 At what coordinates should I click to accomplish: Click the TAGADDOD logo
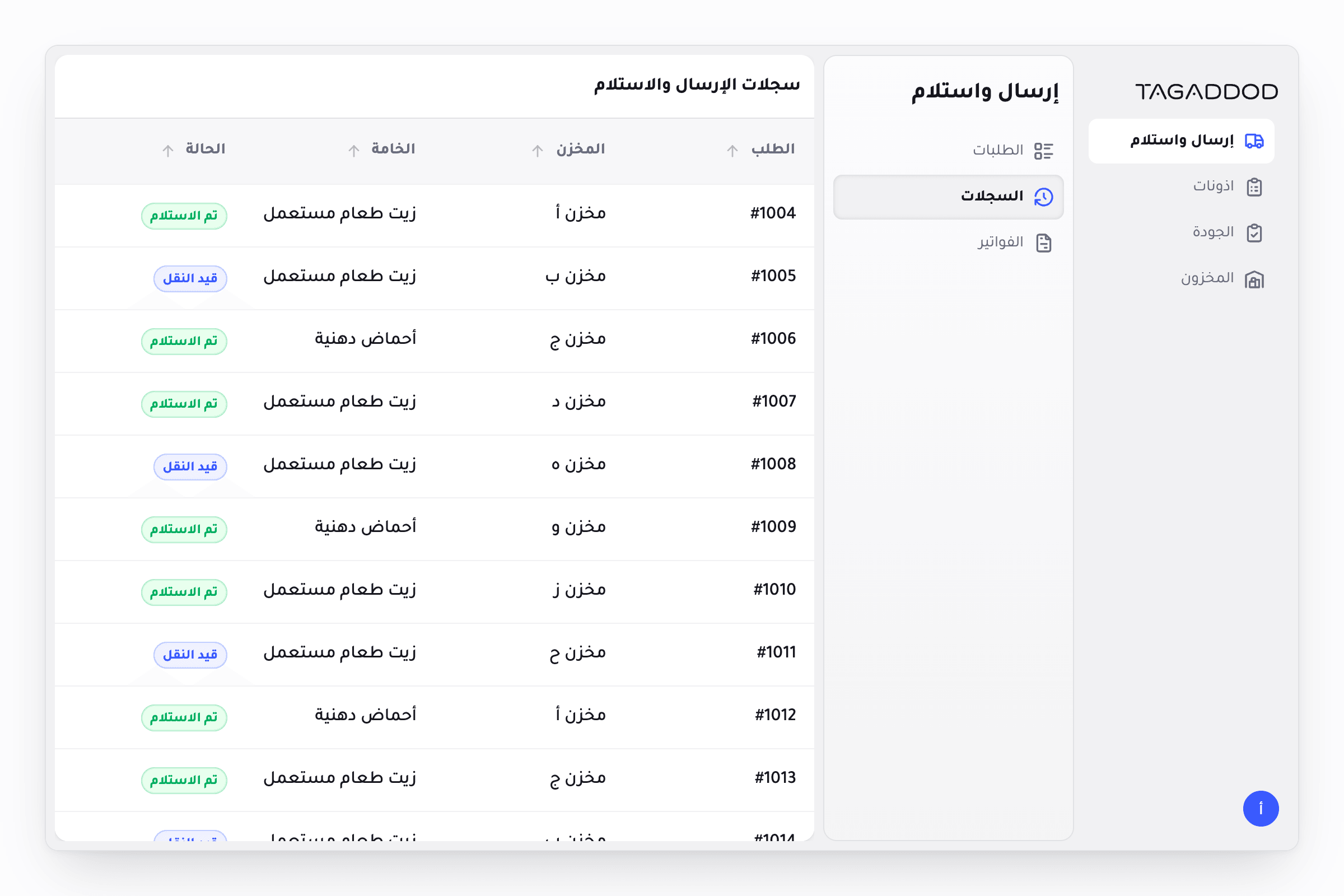tap(1206, 92)
